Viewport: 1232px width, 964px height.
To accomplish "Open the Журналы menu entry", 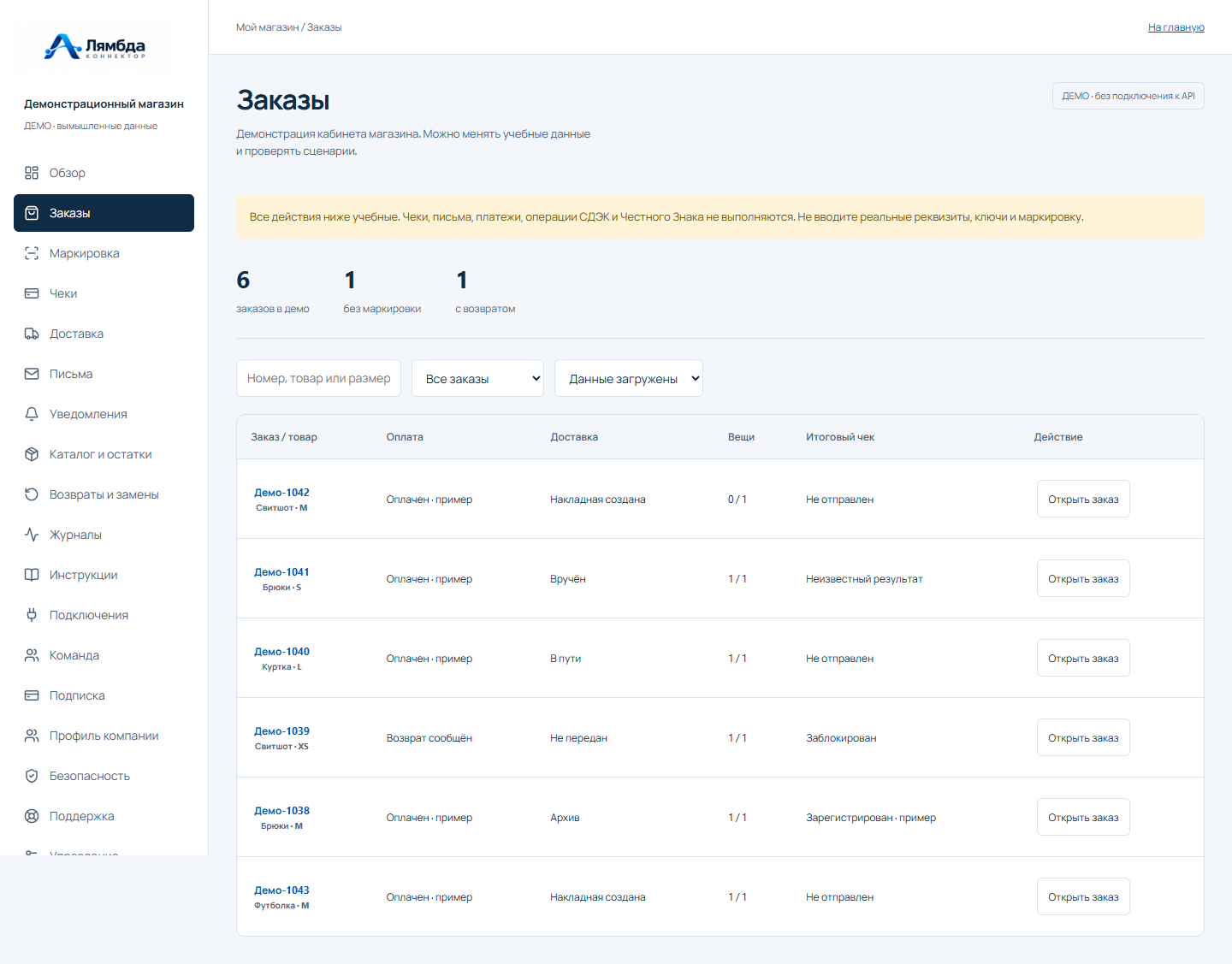I will [104, 535].
